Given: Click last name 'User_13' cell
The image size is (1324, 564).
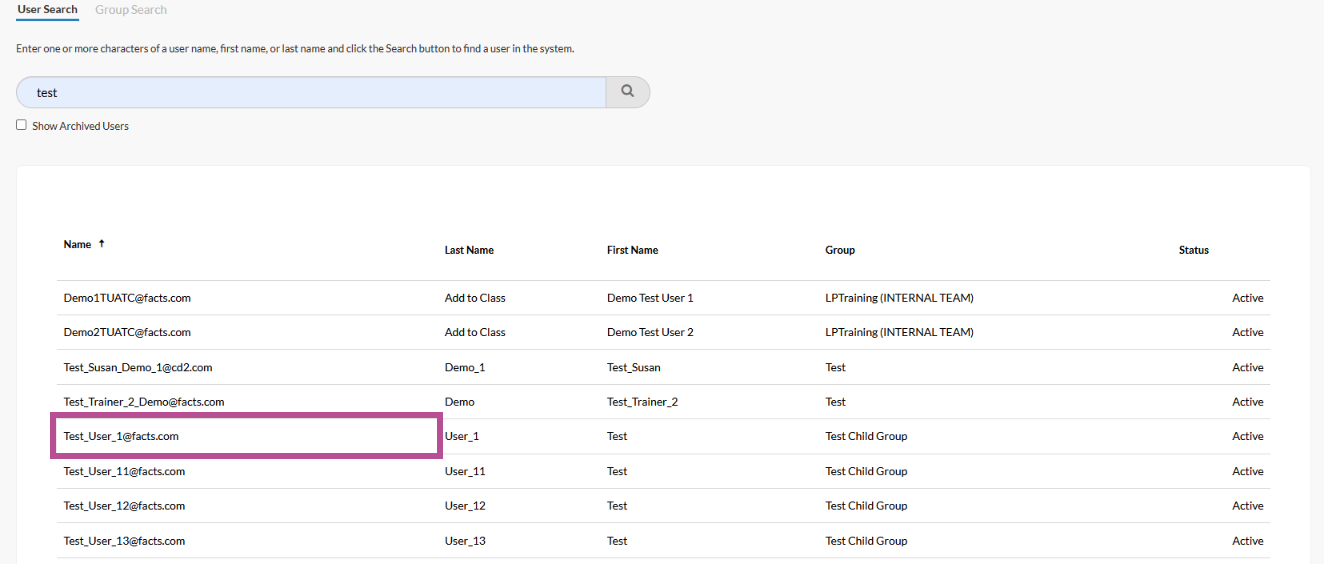Looking at the screenshot, I should (465, 541).
